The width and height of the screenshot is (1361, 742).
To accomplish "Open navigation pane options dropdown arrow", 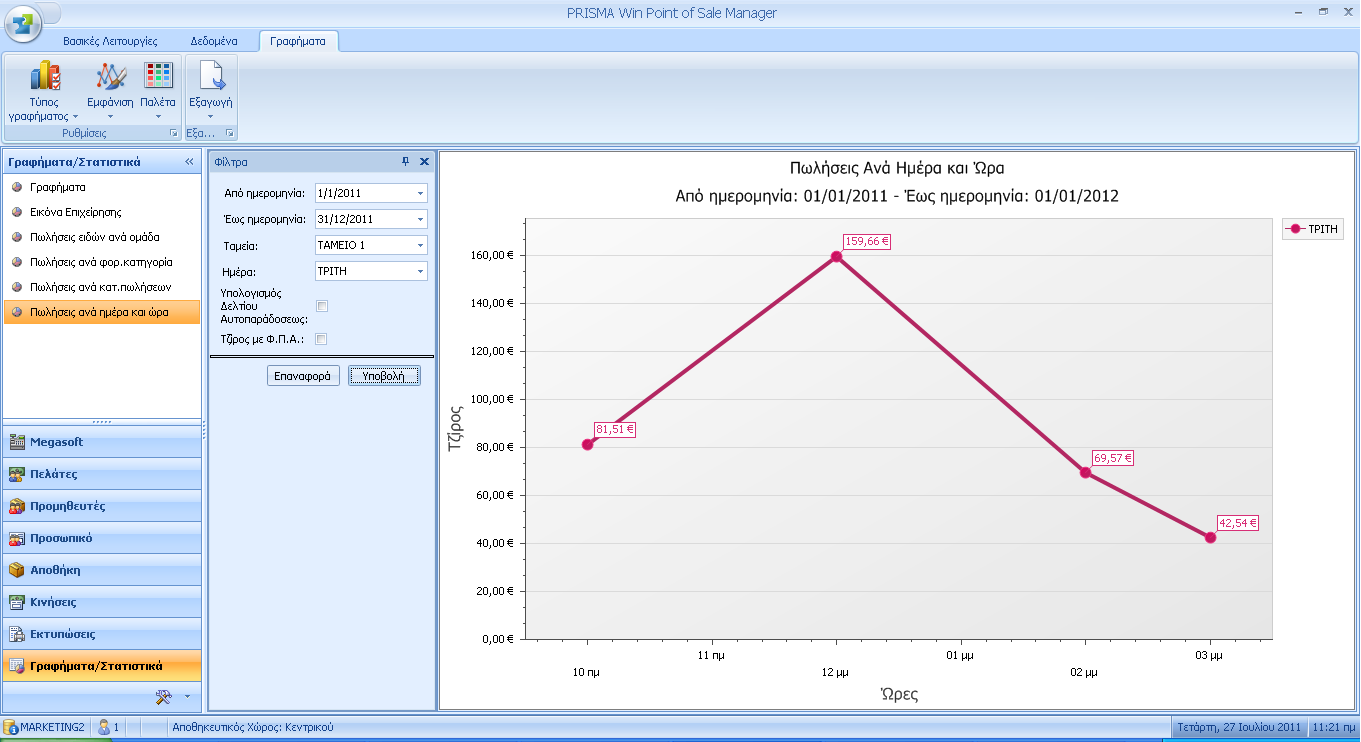I will (187, 696).
